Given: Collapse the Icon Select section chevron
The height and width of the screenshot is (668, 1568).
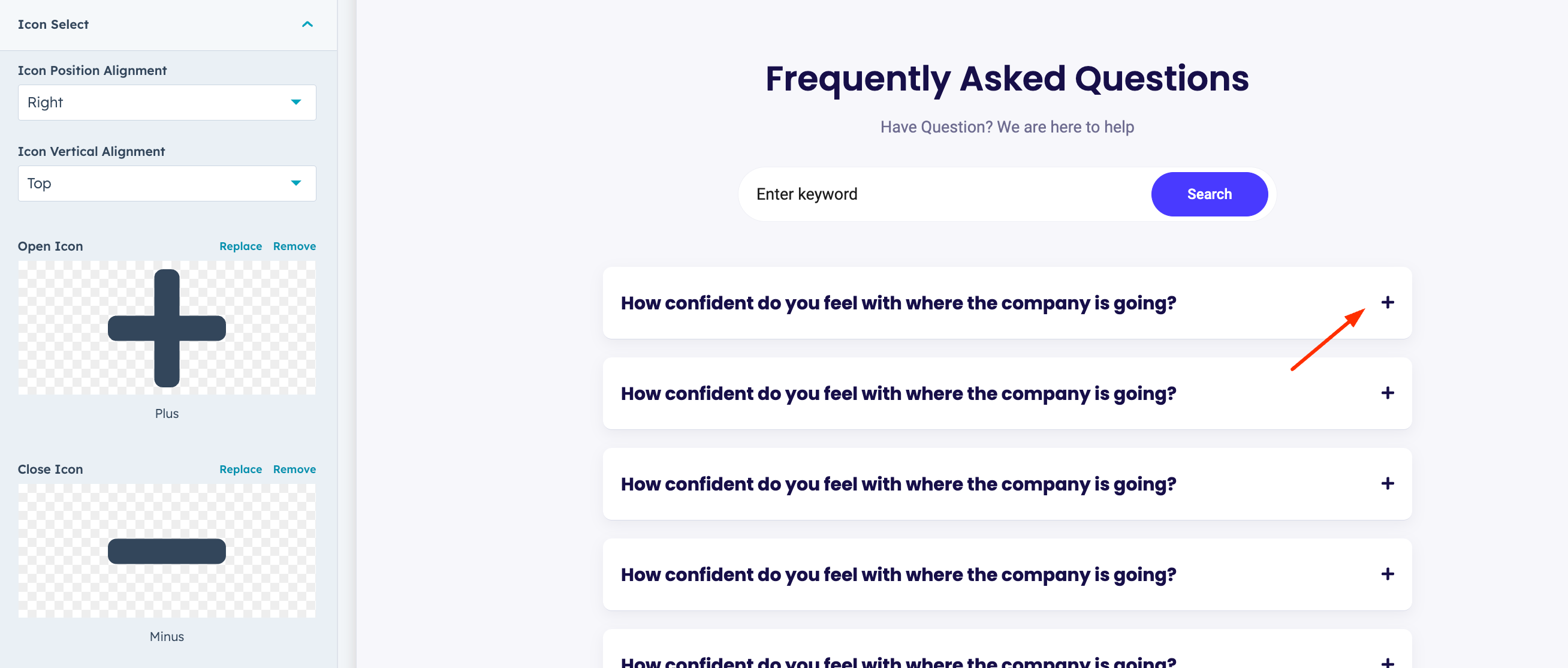Looking at the screenshot, I should pyautogui.click(x=307, y=25).
